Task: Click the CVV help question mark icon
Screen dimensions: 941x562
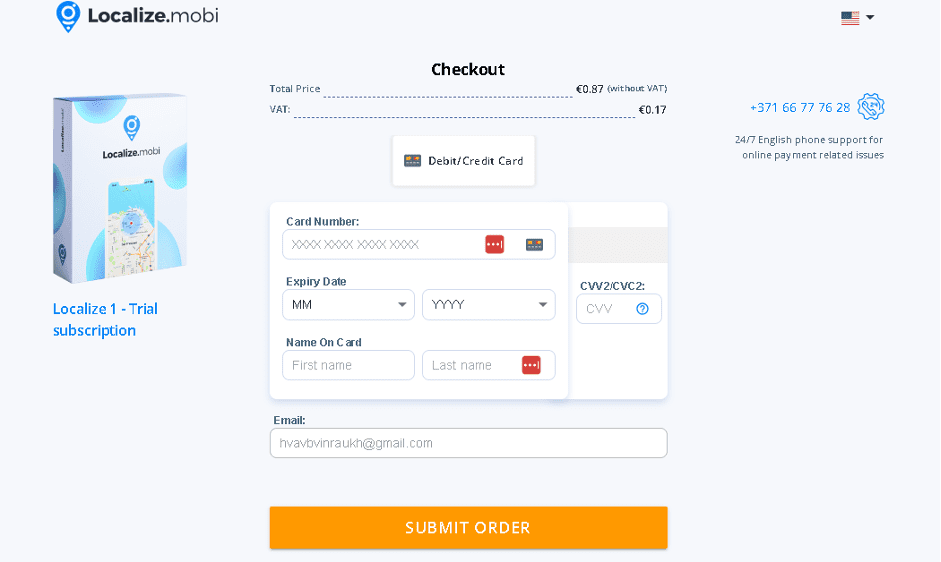Action: (642, 309)
